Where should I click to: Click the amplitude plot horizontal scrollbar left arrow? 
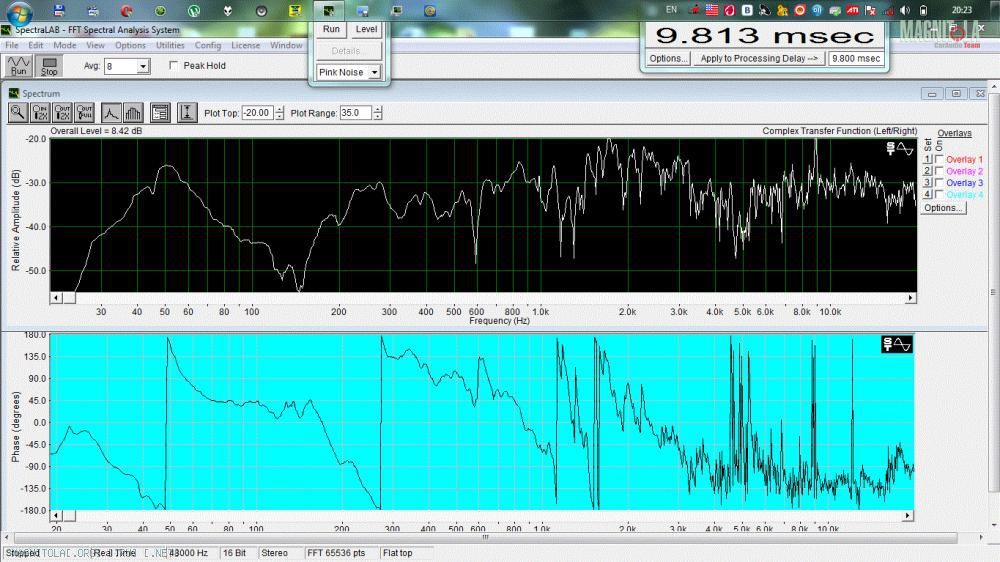pyautogui.click(x=56, y=298)
